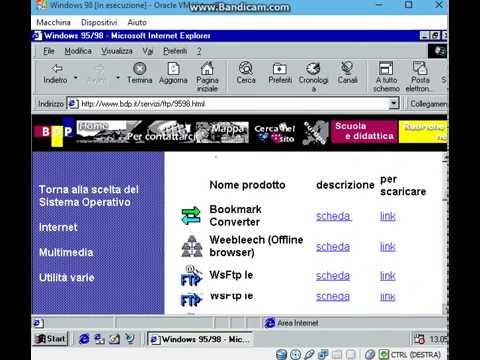Image resolution: width=480 pixels, height=360 pixels.
Task: Launch Internet Explorer from quick launch
Action: 84,339
